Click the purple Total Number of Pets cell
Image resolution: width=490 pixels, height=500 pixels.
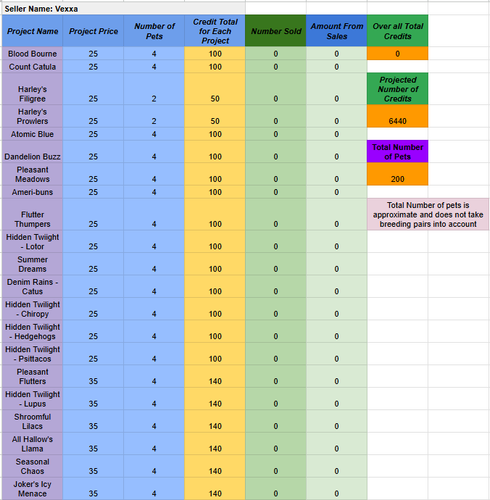click(x=397, y=151)
